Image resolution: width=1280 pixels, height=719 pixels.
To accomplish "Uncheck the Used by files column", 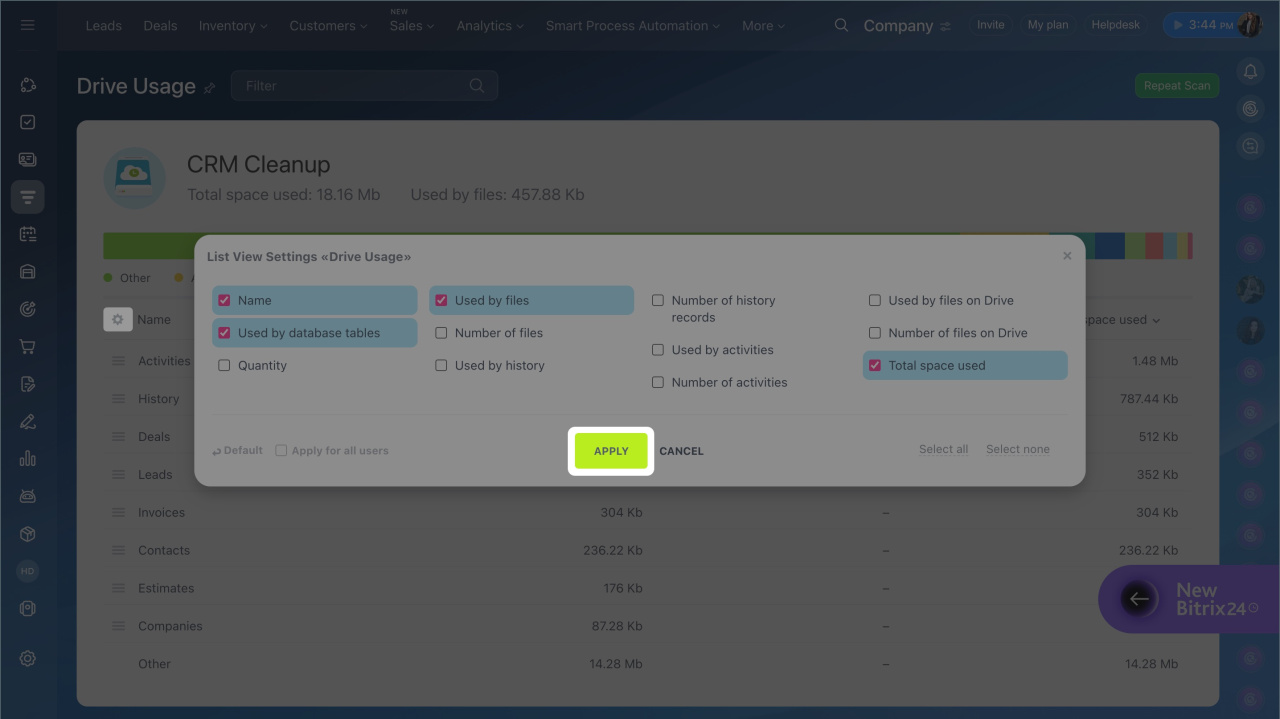I will 441,301.
